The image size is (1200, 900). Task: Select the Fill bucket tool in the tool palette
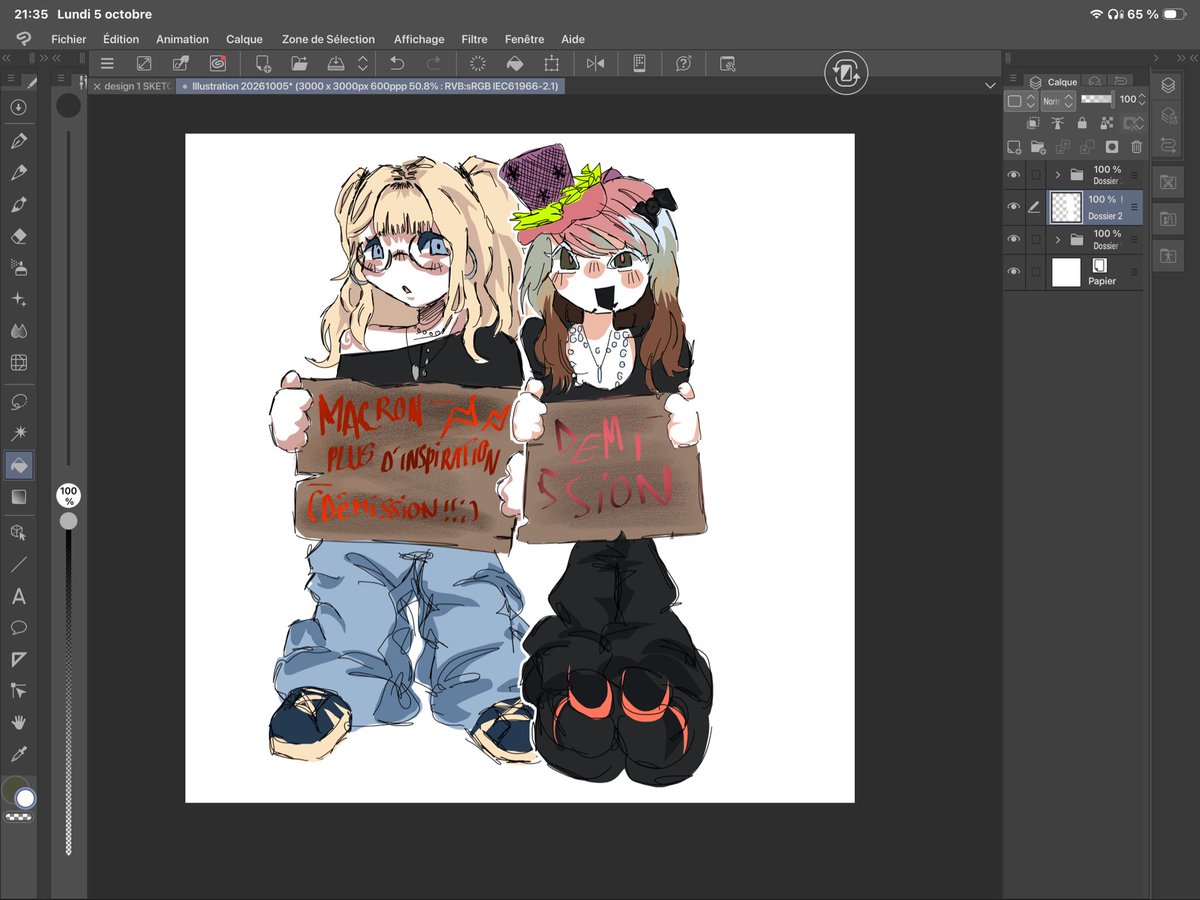pyautogui.click(x=18, y=465)
